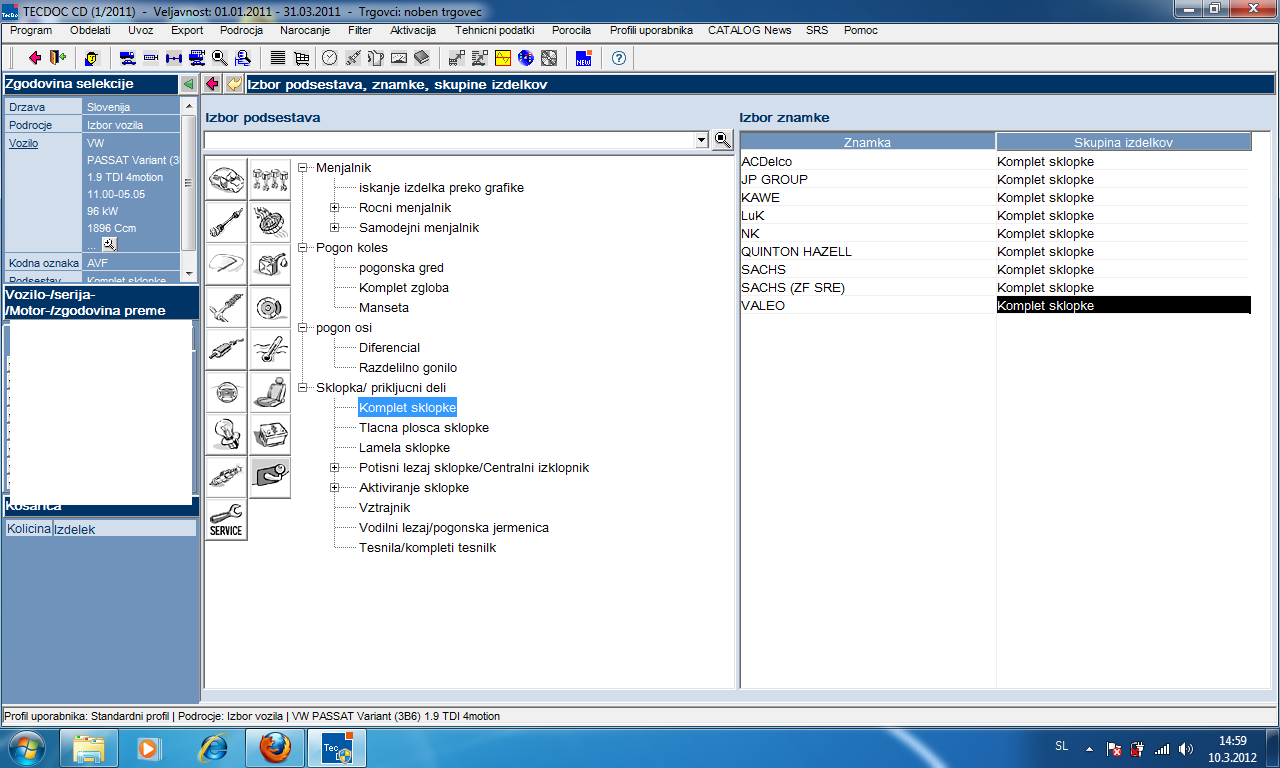1280x768 pixels.
Task: Open the Pomoc menu
Action: pyautogui.click(x=861, y=30)
